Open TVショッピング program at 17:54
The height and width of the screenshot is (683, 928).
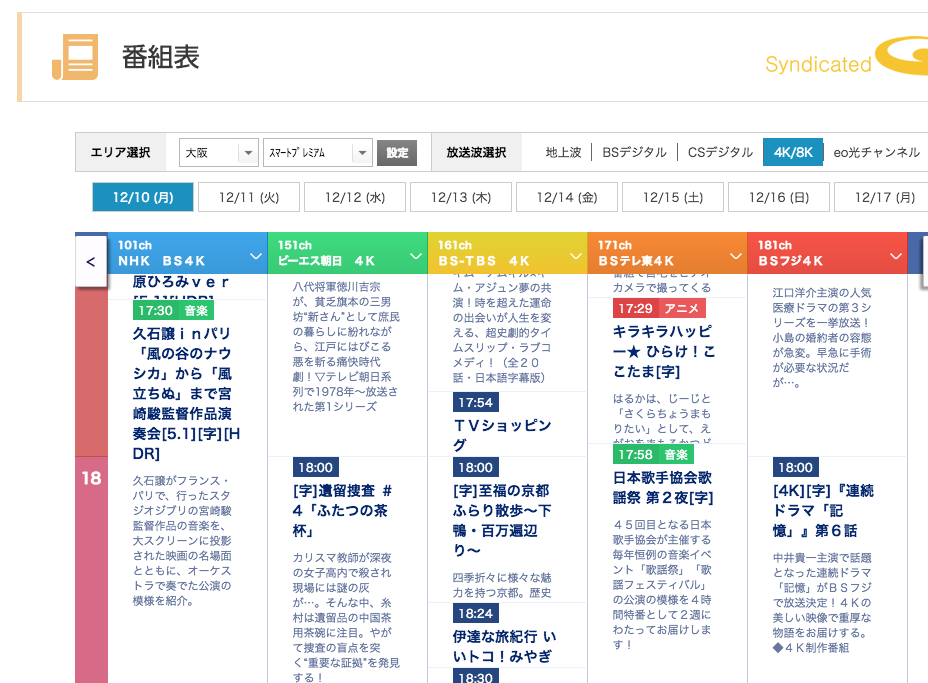click(502, 434)
